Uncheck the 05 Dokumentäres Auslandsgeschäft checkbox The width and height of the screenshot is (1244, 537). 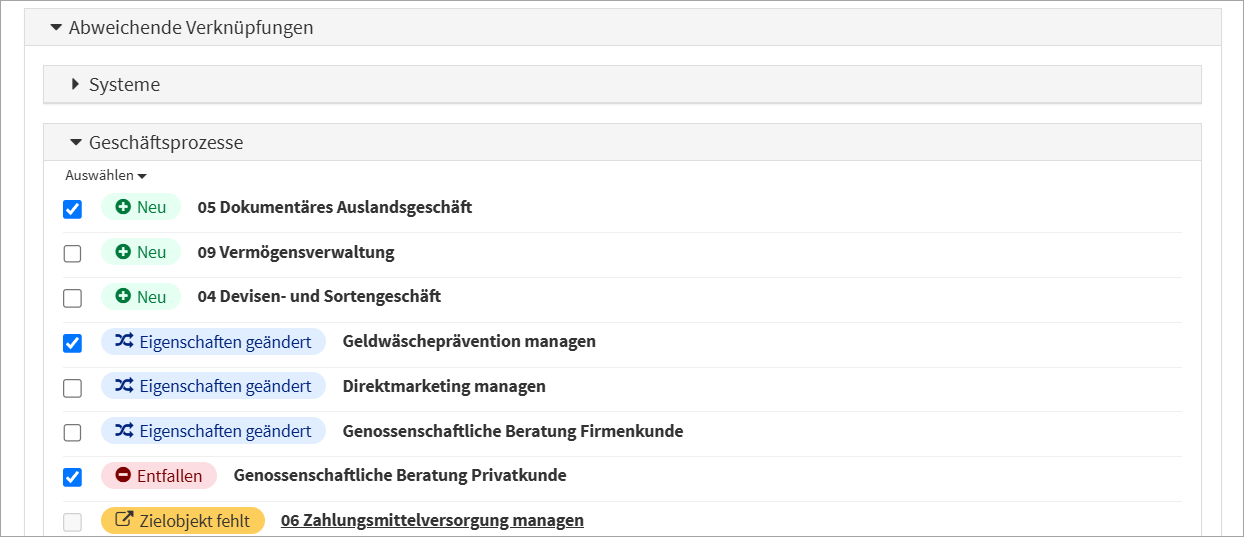(73, 209)
